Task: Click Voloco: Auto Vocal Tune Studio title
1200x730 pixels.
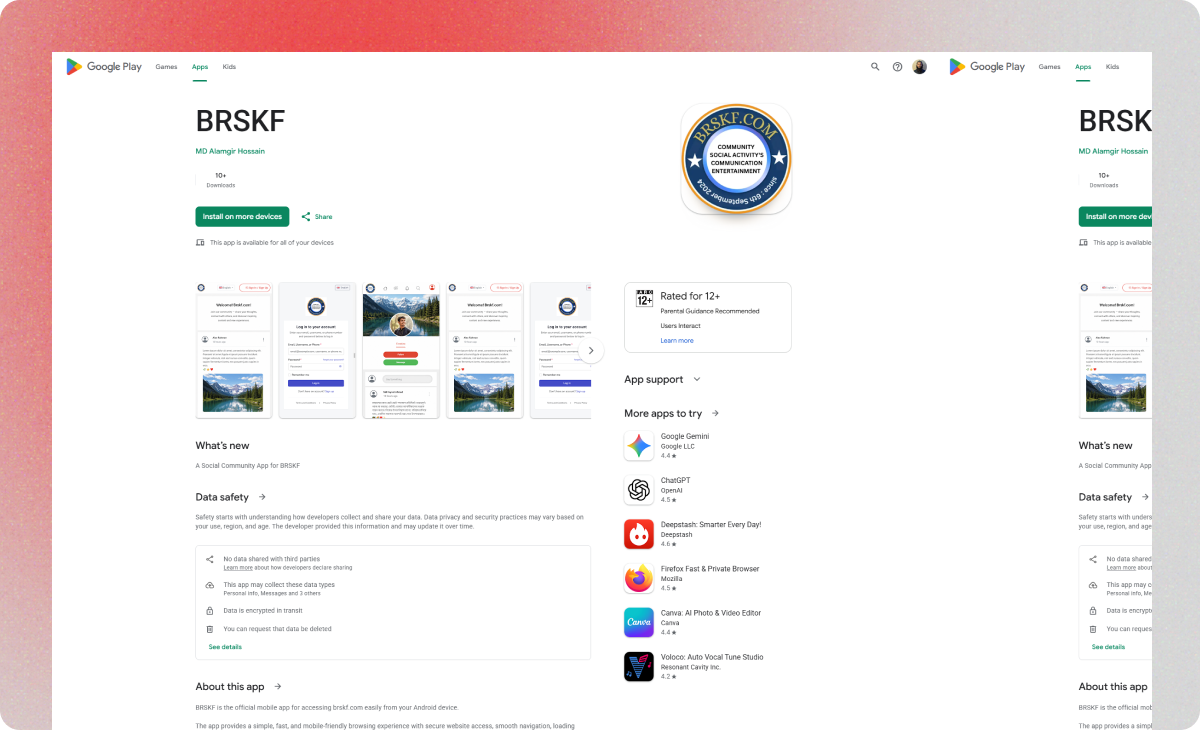Action: (x=712, y=657)
